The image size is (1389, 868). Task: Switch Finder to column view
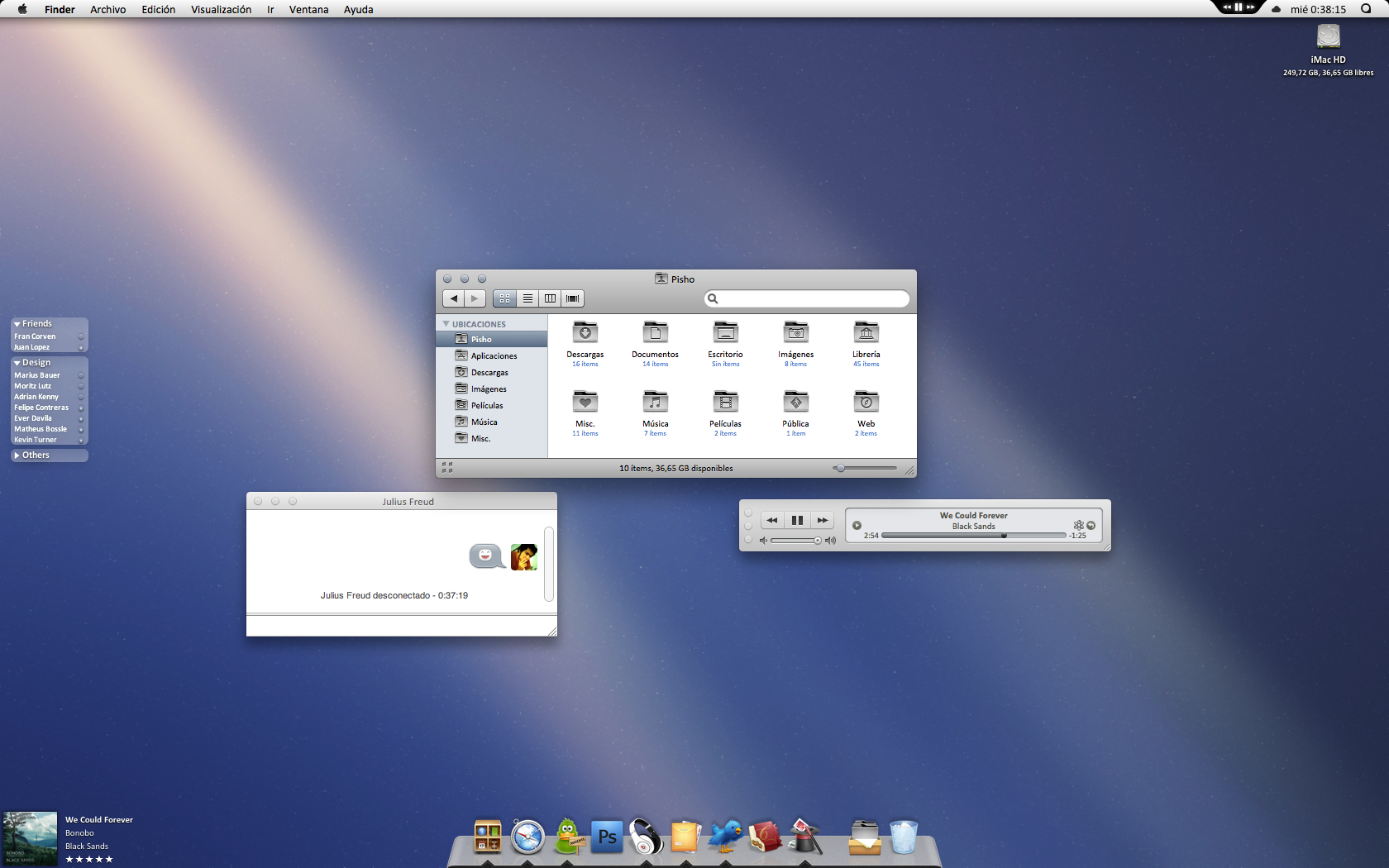(x=550, y=298)
